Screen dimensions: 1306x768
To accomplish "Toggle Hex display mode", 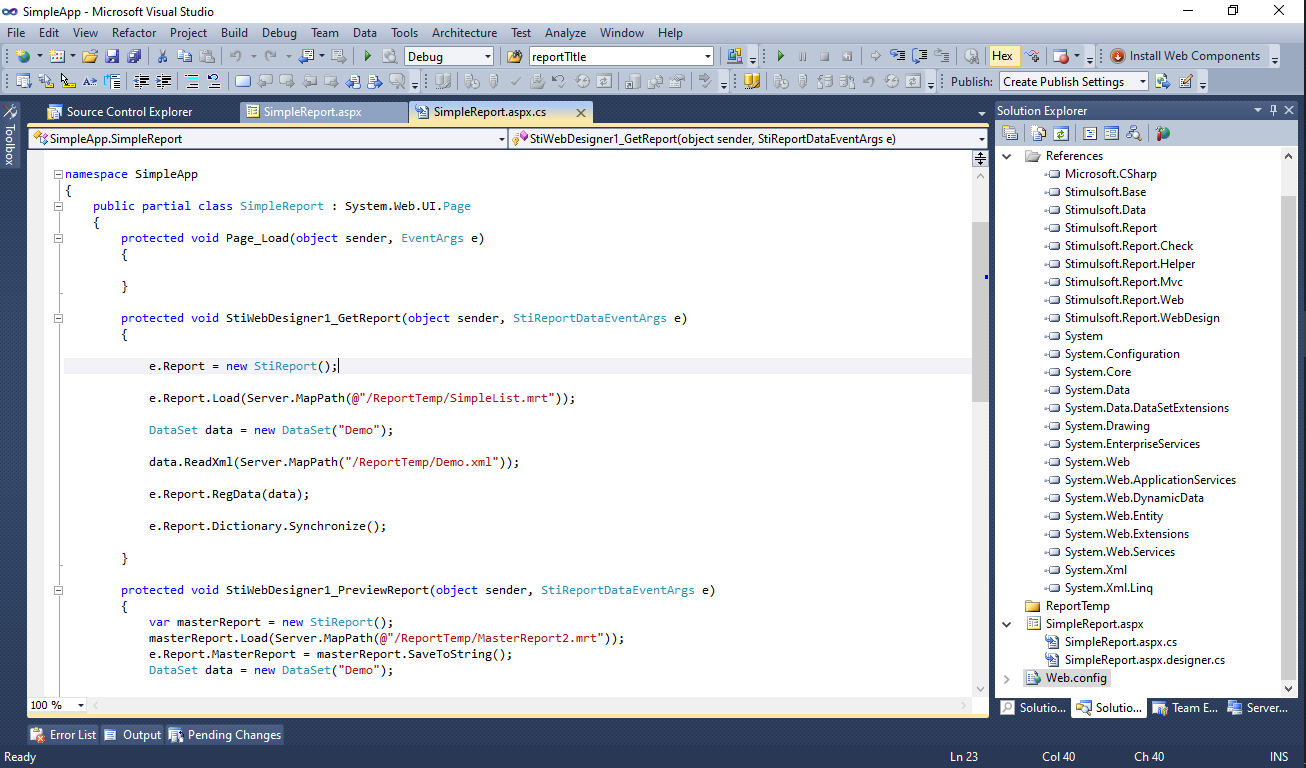I will click(1002, 56).
